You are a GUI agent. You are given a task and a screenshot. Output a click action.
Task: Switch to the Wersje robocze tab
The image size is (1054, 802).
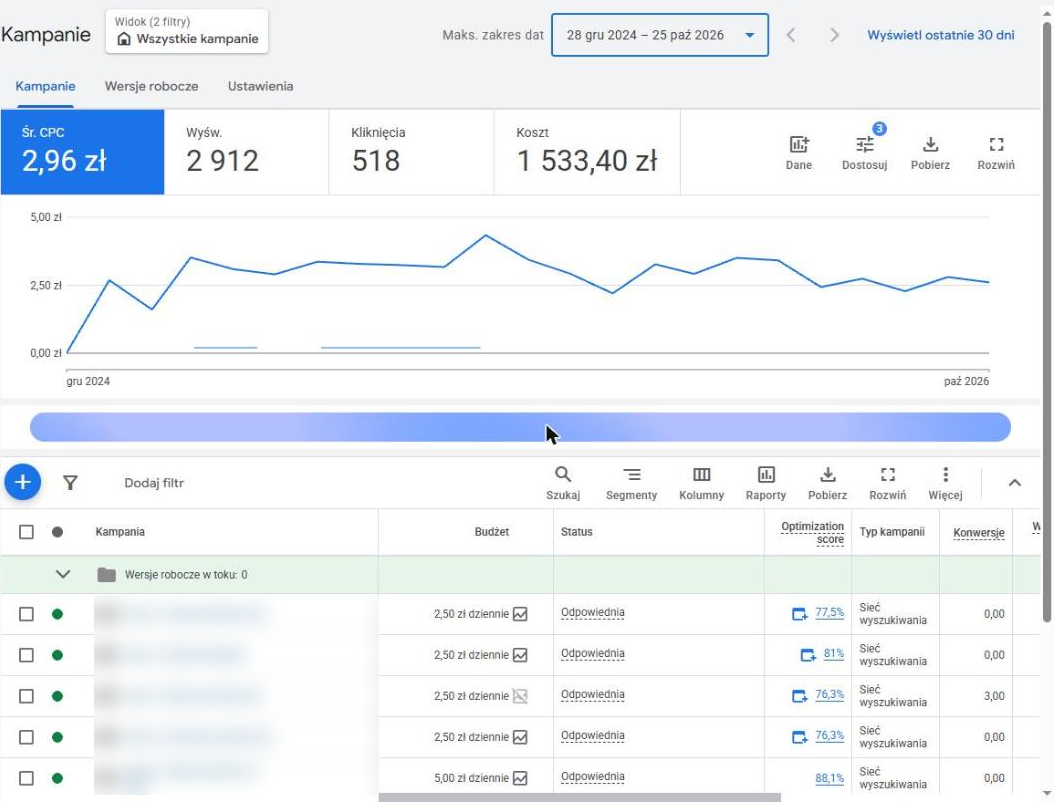point(151,86)
